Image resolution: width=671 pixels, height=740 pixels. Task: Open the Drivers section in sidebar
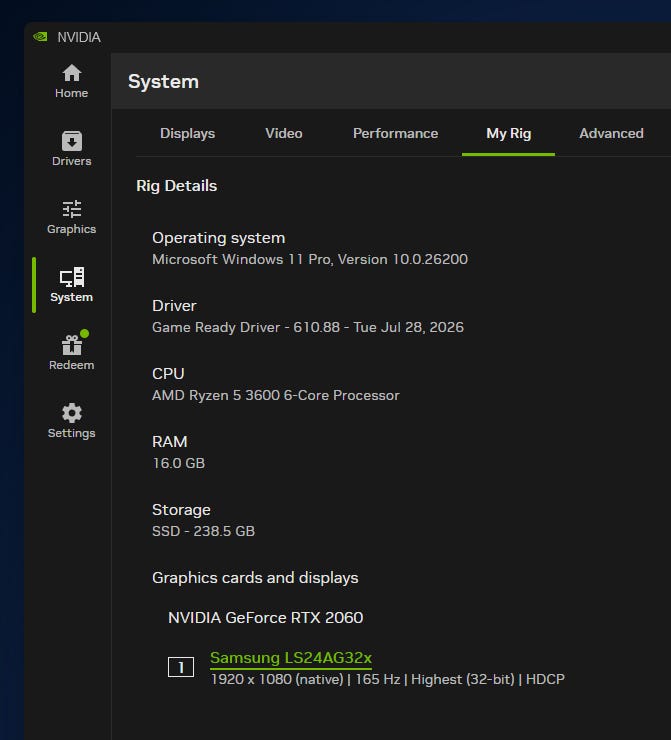(71, 149)
